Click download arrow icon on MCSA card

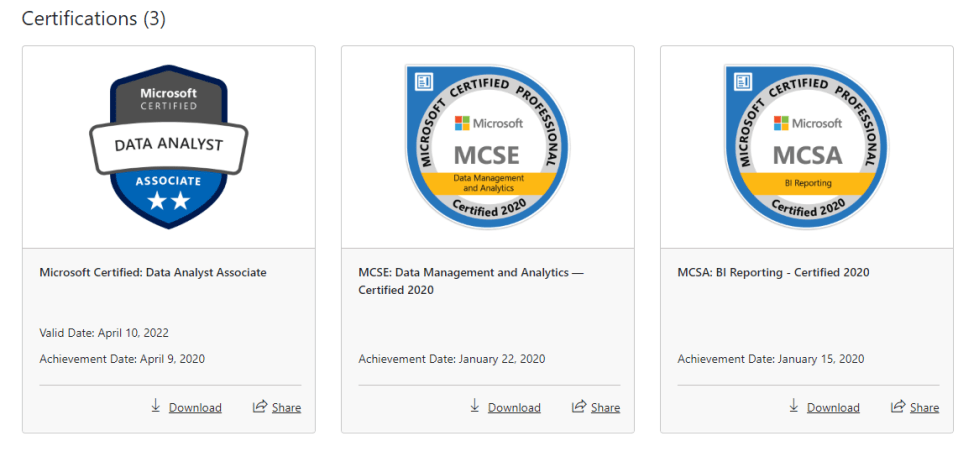coord(794,406)
